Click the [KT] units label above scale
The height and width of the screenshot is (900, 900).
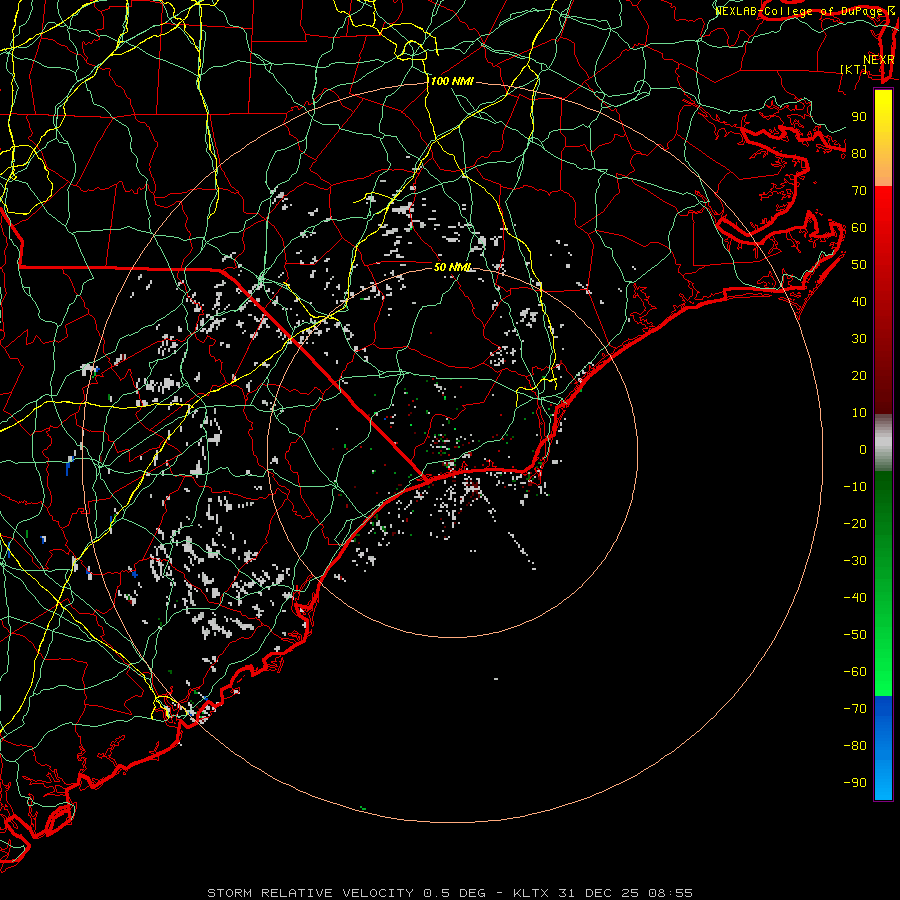[x=854, y=69]
